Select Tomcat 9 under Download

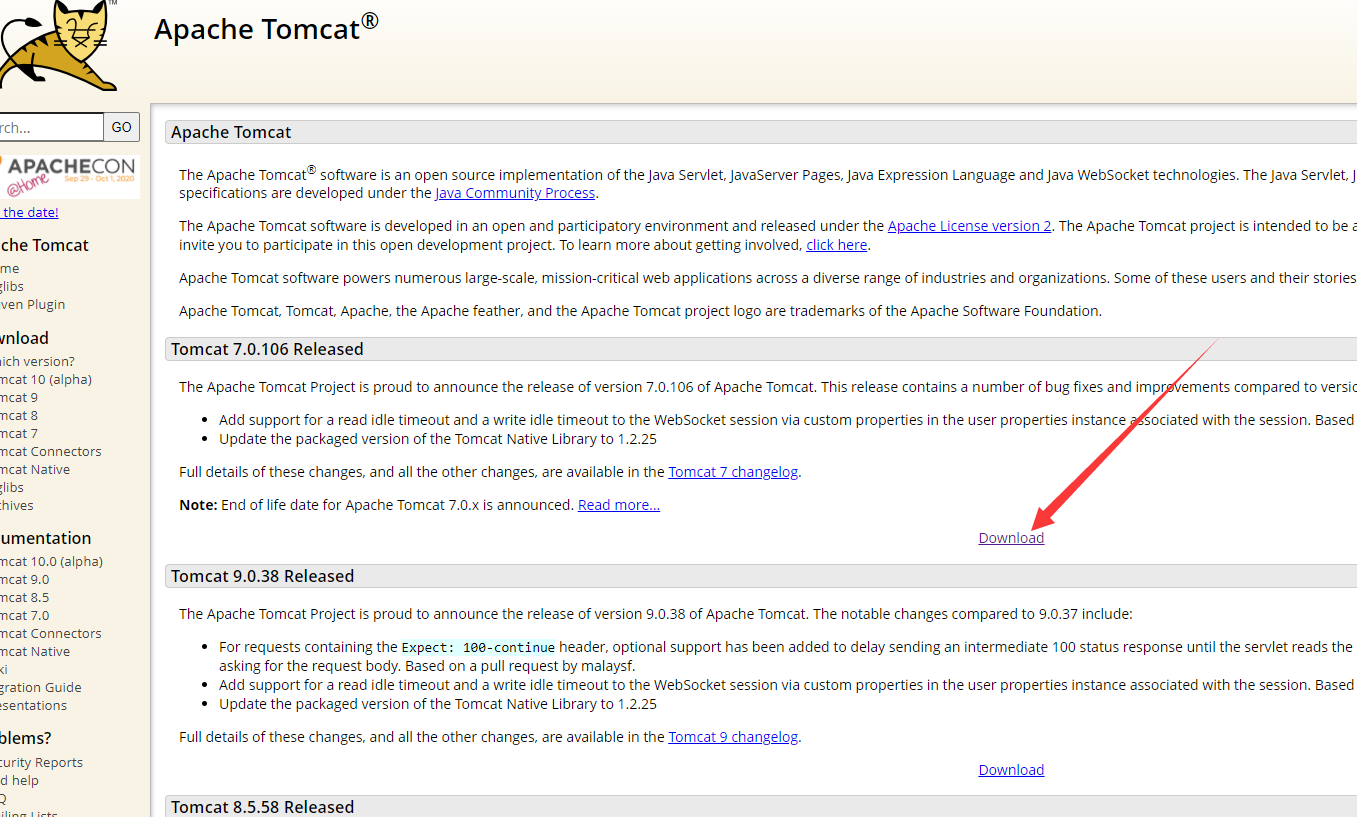[x=19, y=397]
